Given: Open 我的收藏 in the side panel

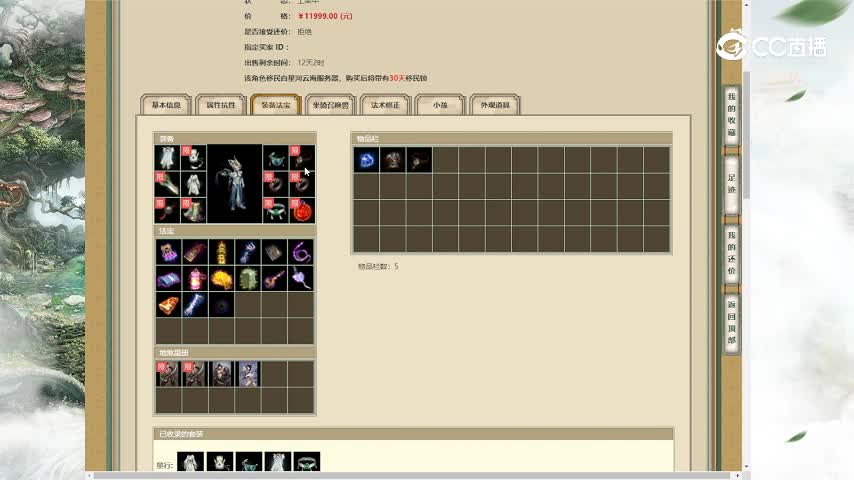Looking at the screenshot, I should click(731, 115).
